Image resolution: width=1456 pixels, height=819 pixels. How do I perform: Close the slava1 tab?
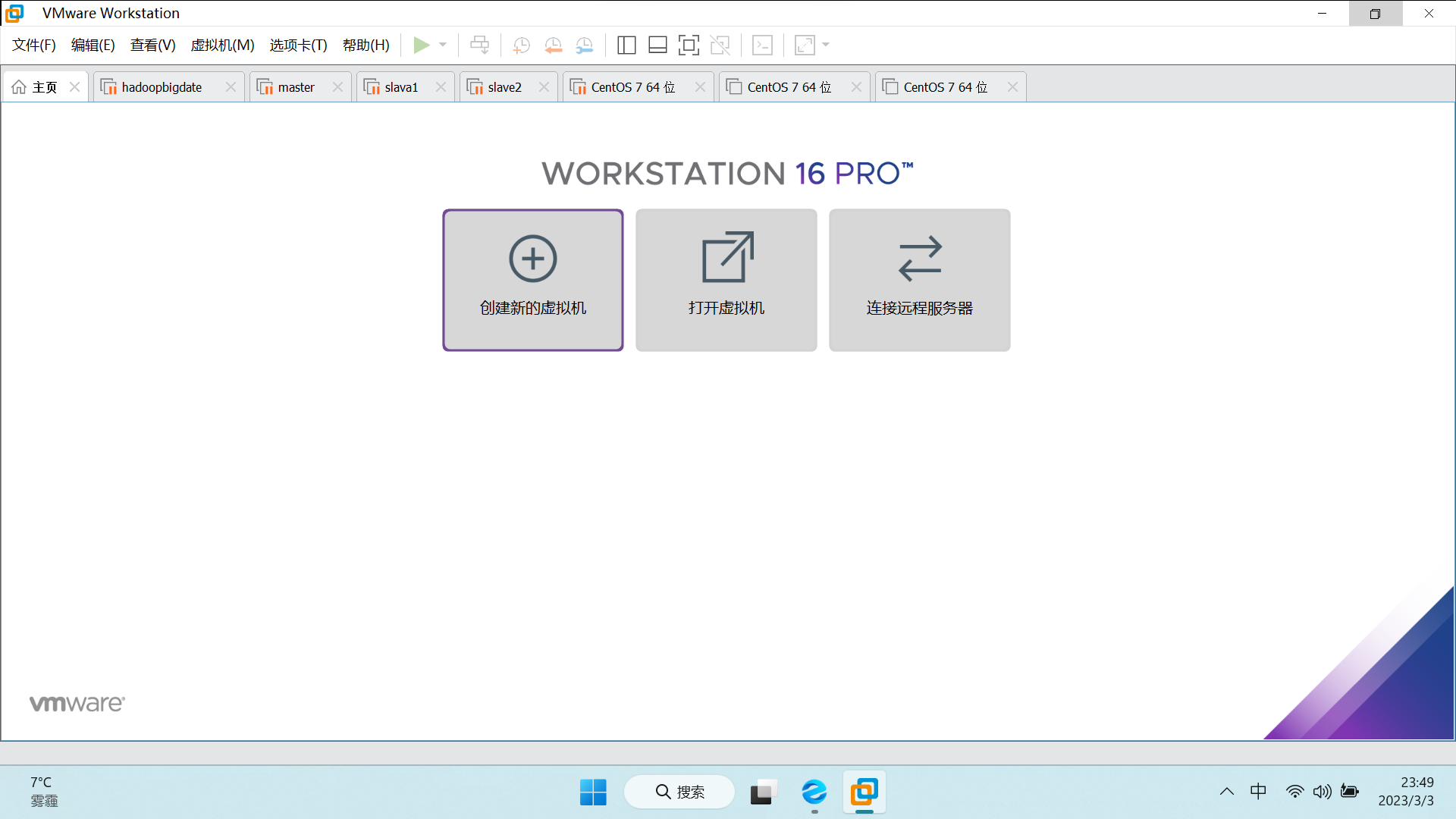point(441,87)
